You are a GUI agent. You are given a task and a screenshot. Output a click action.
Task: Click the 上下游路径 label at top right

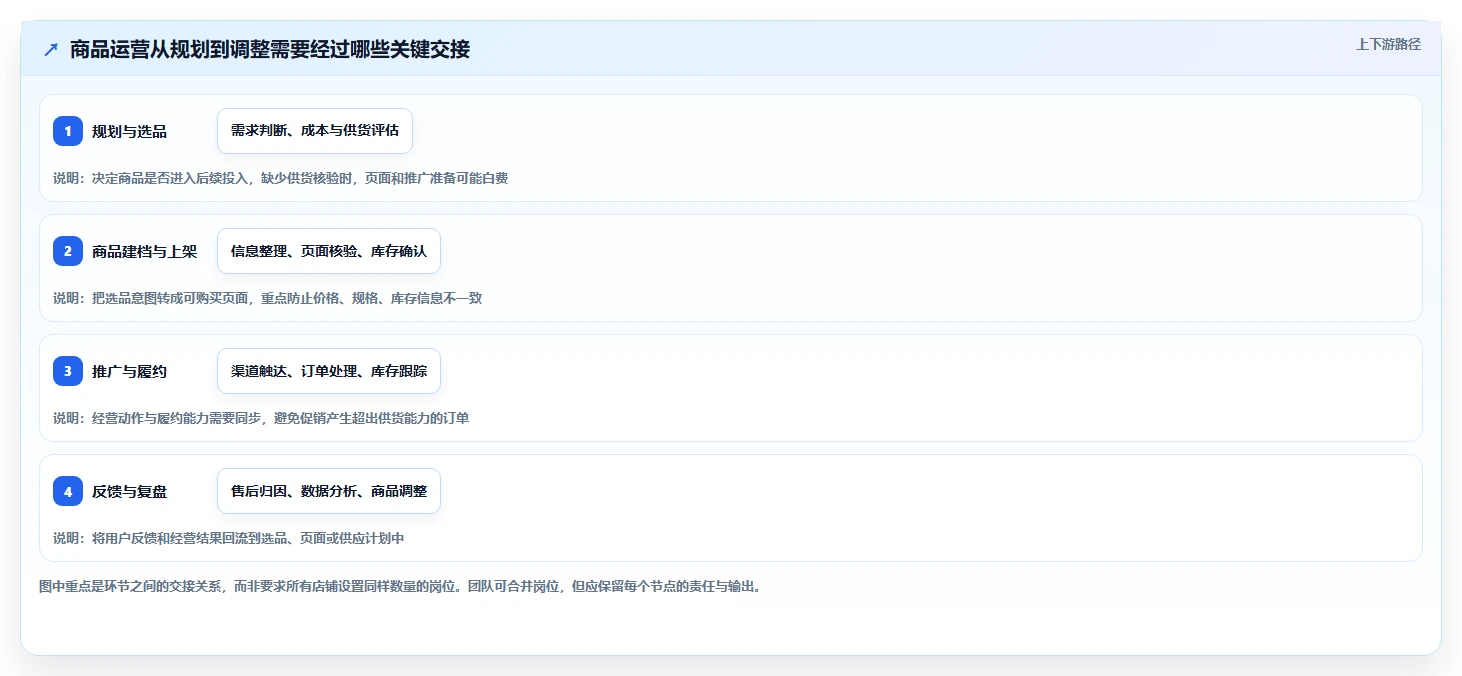click(x=1388, y=44)
